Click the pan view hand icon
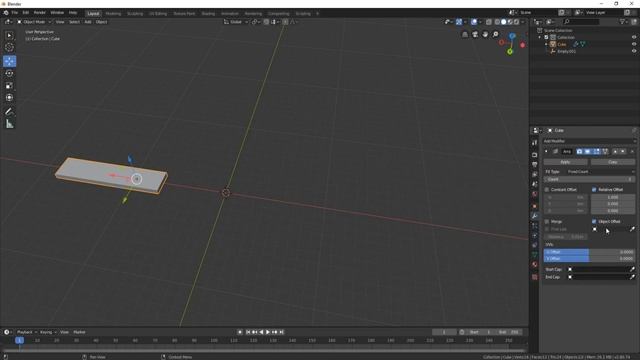This screenshot has height=360, width=640. point(485,35)
